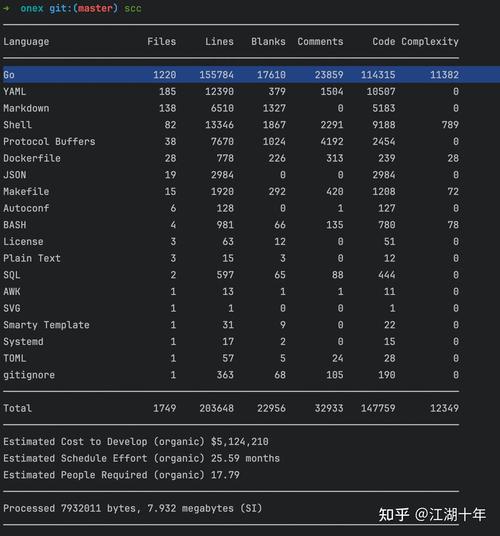
Task: Click BASH's code value 780
Action: coord(387,225)
